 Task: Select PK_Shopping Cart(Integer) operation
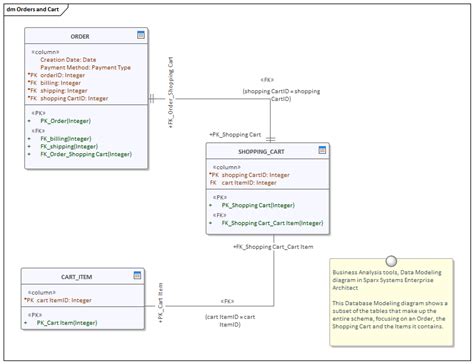258,205
